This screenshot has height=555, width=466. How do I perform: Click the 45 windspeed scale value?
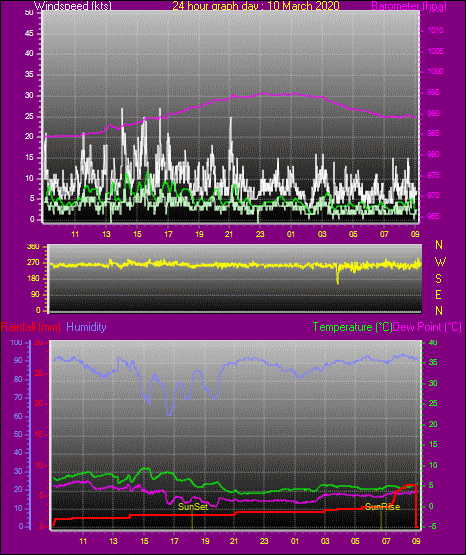(29, 34)
